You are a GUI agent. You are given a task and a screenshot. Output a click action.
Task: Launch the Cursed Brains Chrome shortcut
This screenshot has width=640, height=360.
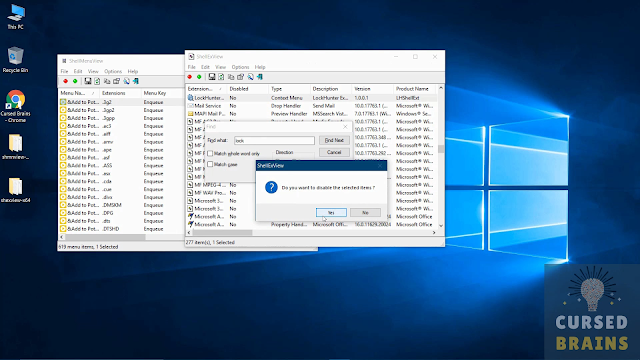click(16, 106)
